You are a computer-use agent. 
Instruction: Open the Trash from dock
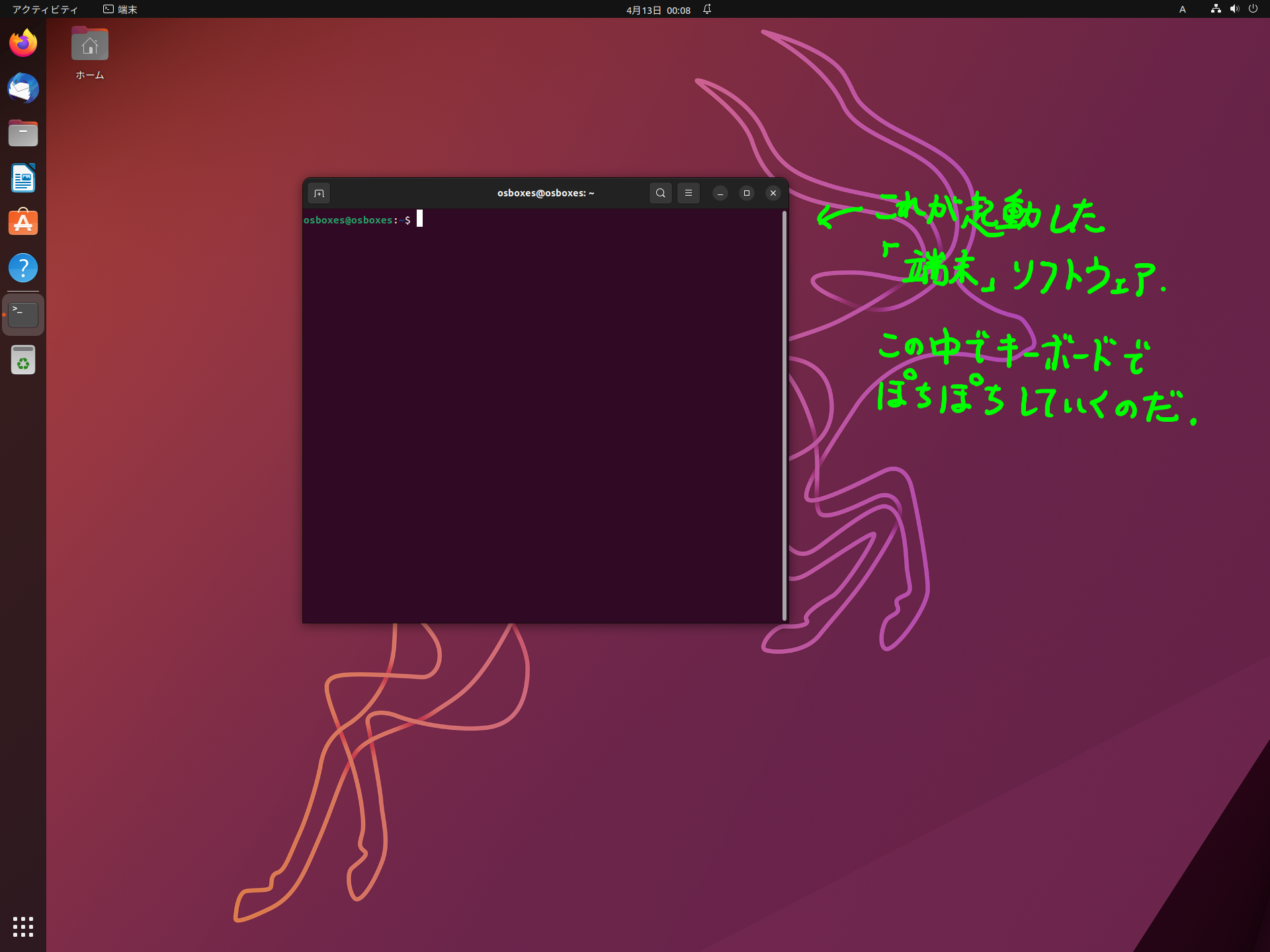point(23,360)
